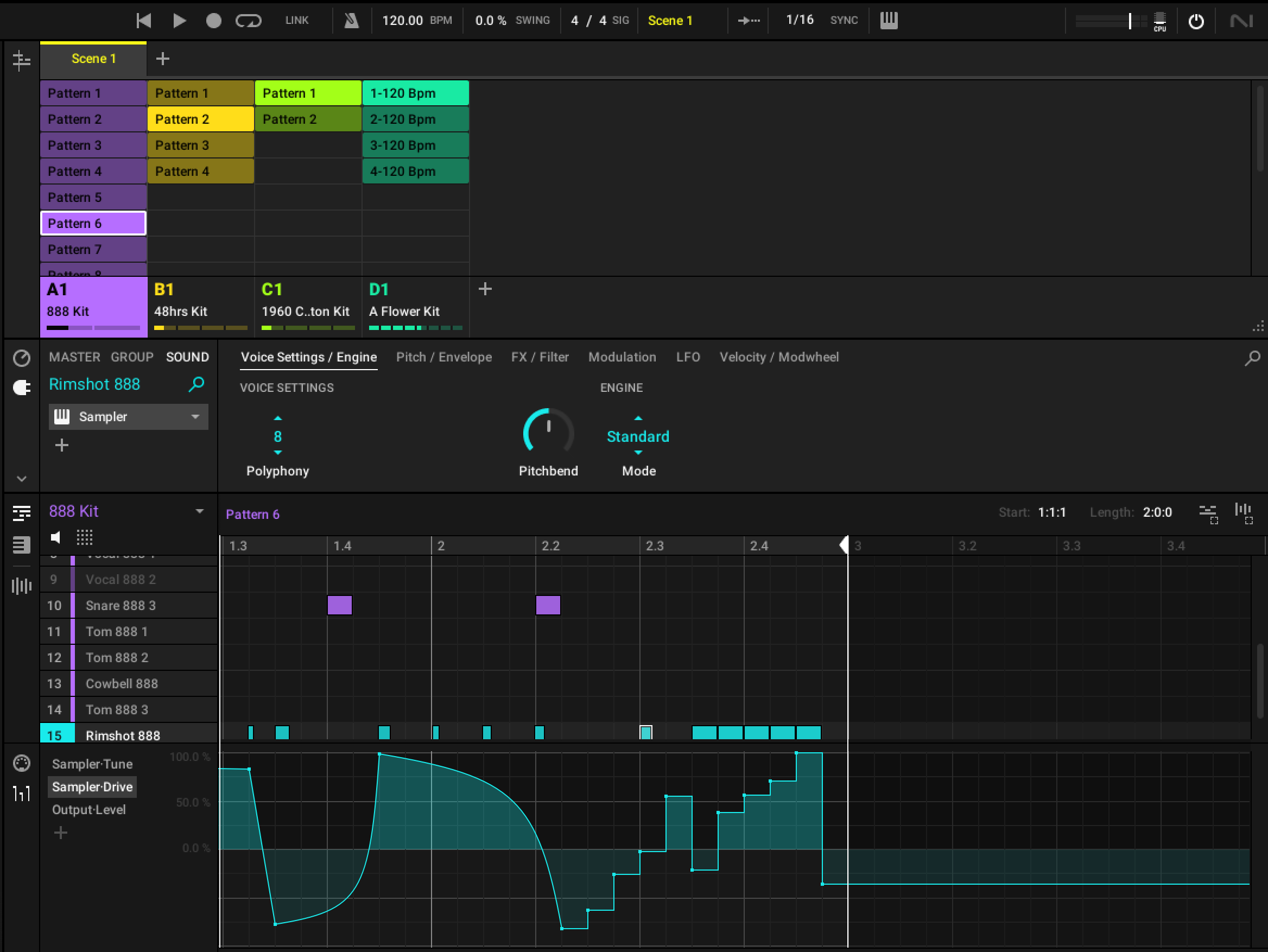1268x952 pixels.
Task: Click the keyboard MIDI icon in header
Action: (888, 21)
